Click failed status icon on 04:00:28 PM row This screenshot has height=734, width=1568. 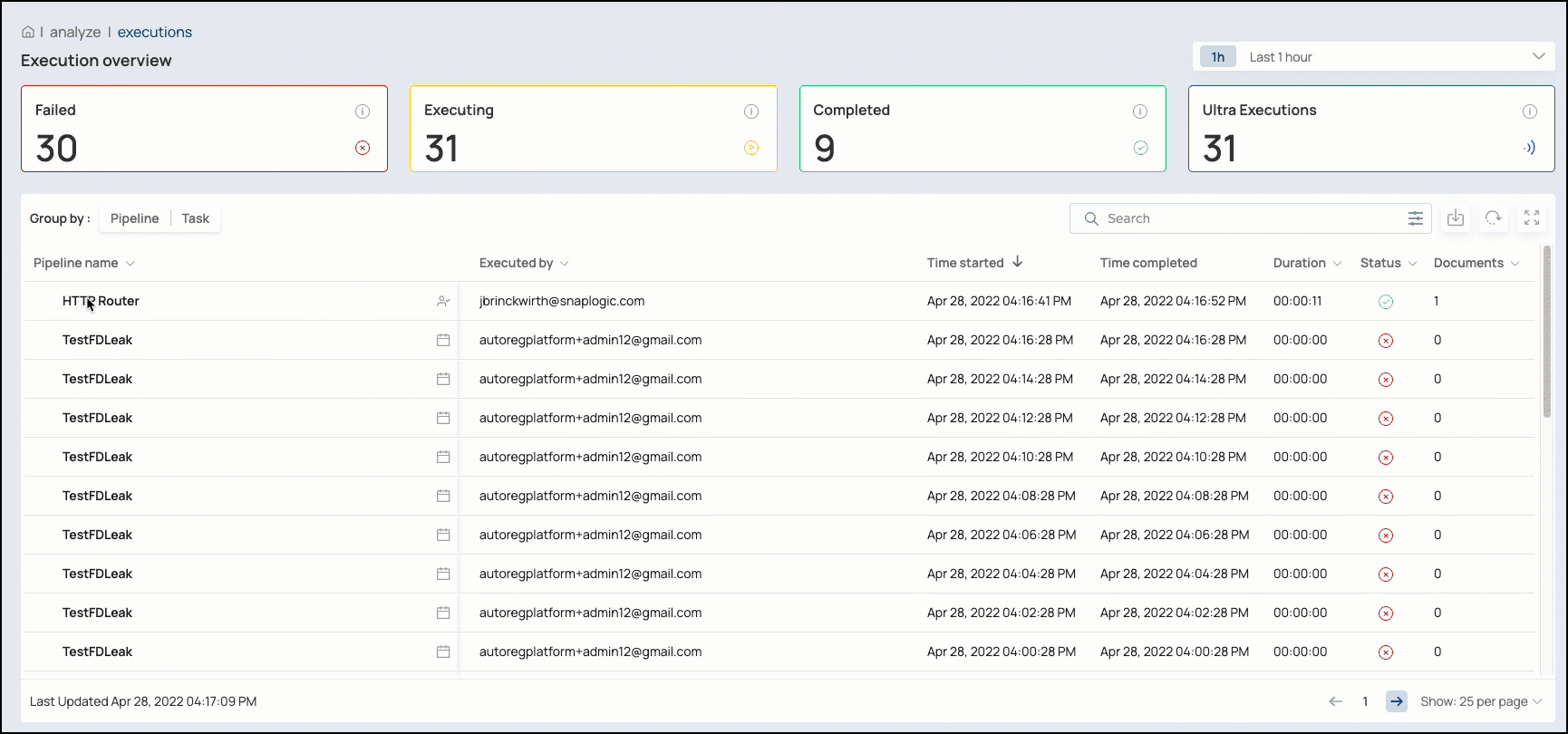pos(1386,652)
